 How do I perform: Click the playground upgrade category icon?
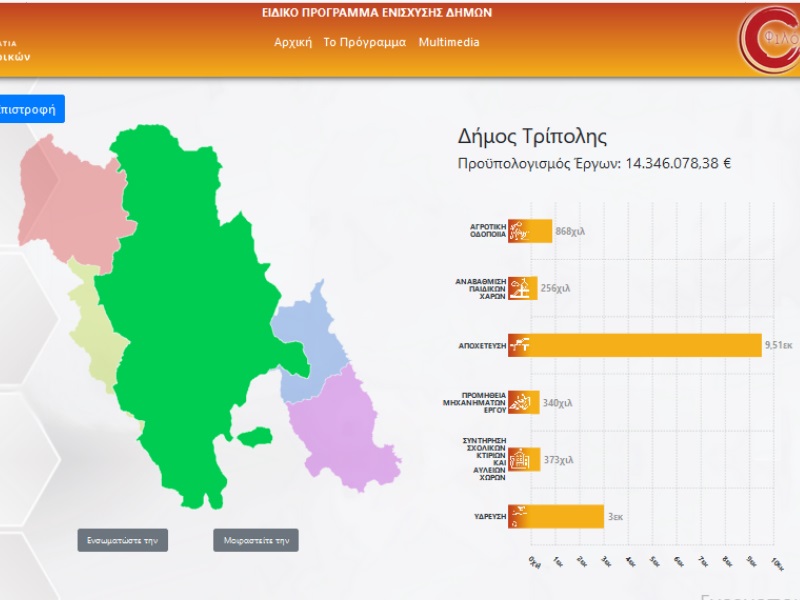click(519, 288)
